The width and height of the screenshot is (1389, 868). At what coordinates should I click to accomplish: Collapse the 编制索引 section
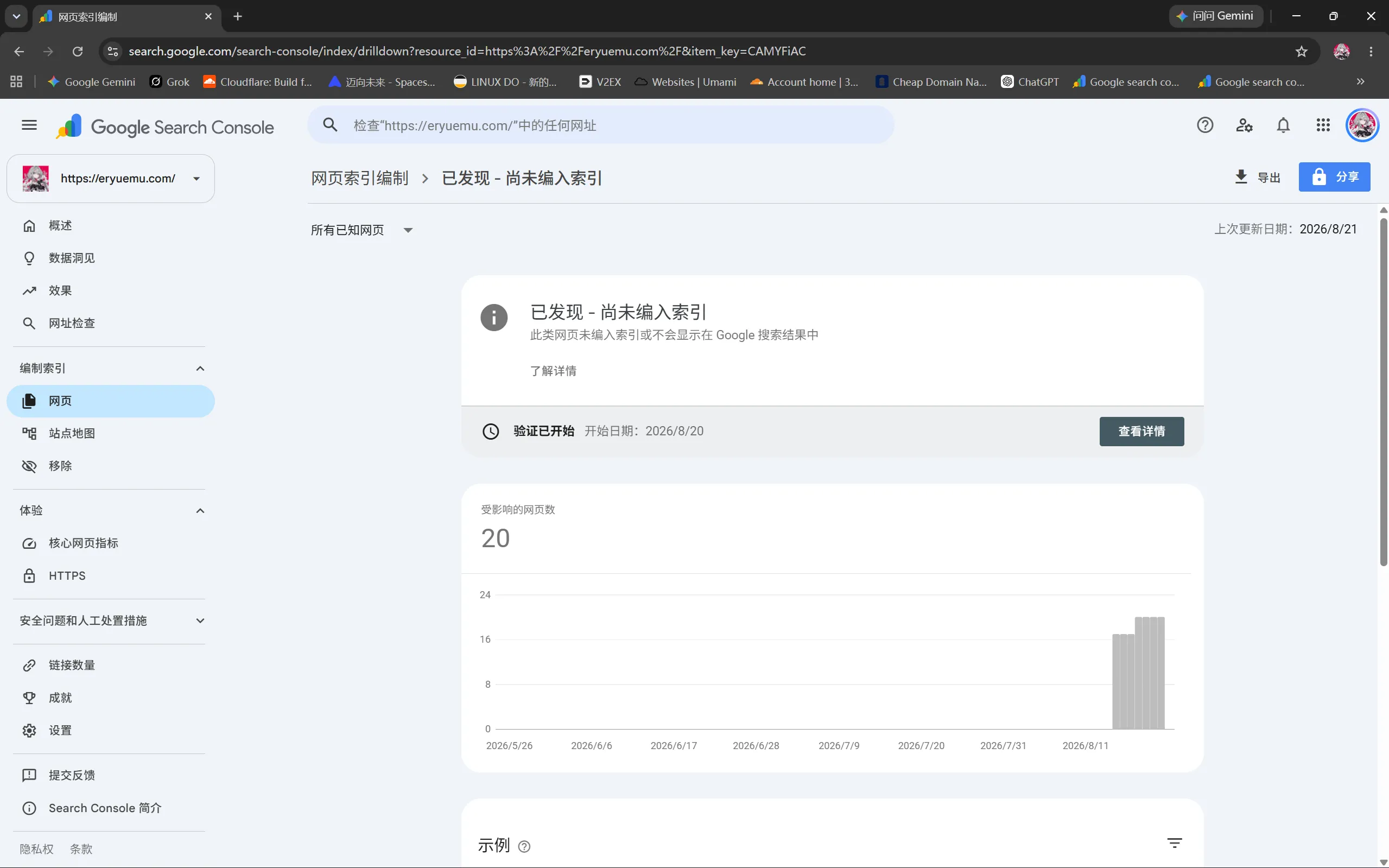click(x=200, y=369)
